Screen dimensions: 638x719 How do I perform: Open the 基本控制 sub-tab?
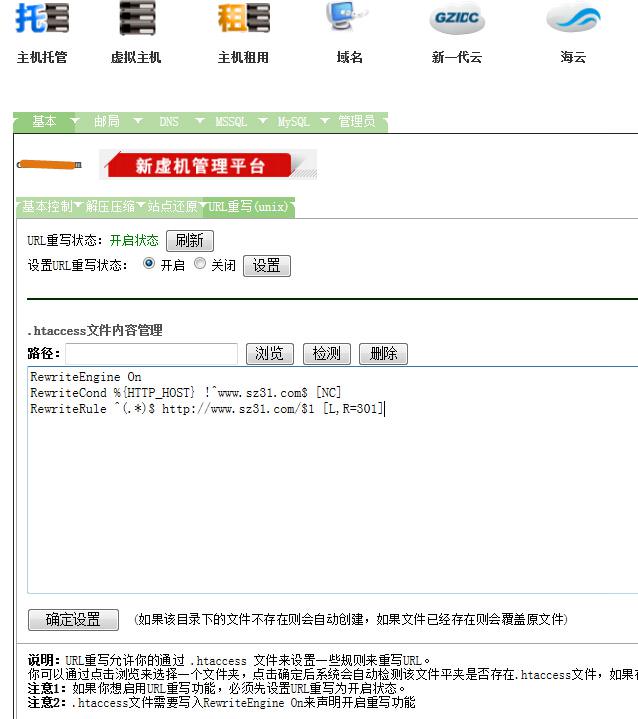(48, 207)
